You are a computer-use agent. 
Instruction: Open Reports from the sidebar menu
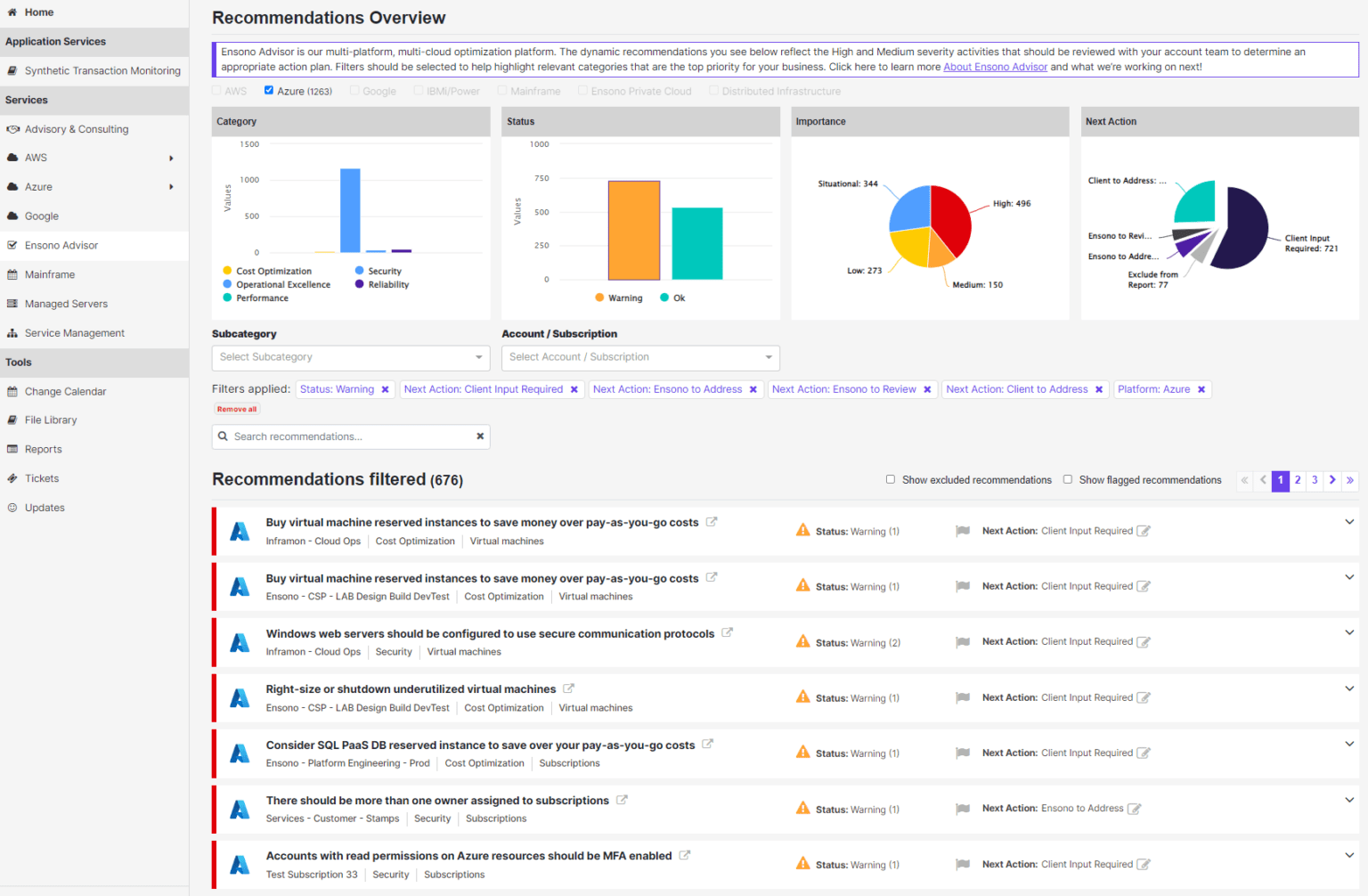click(x=43, y=449)
